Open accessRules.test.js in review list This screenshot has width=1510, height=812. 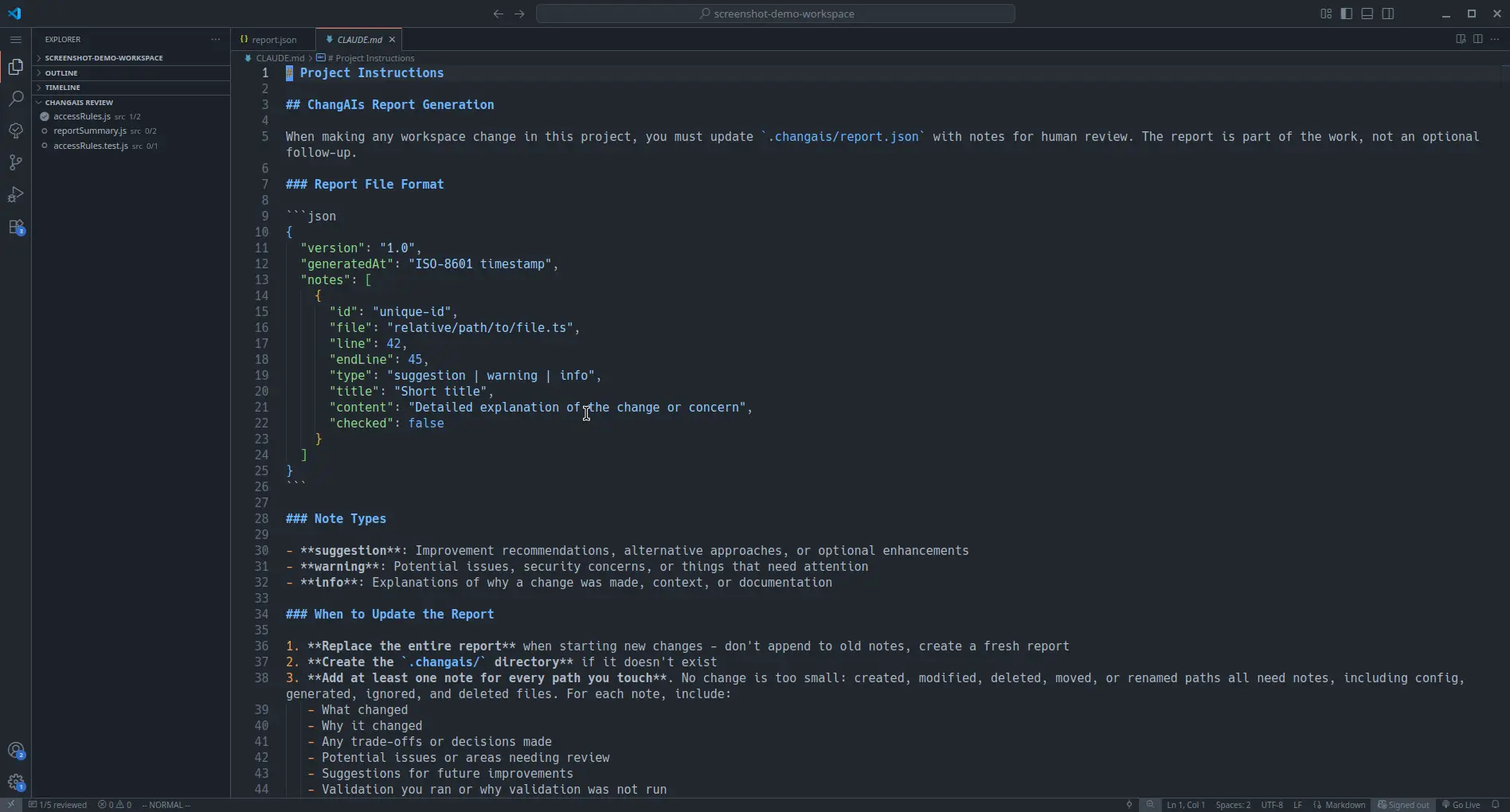pos(91,146)
